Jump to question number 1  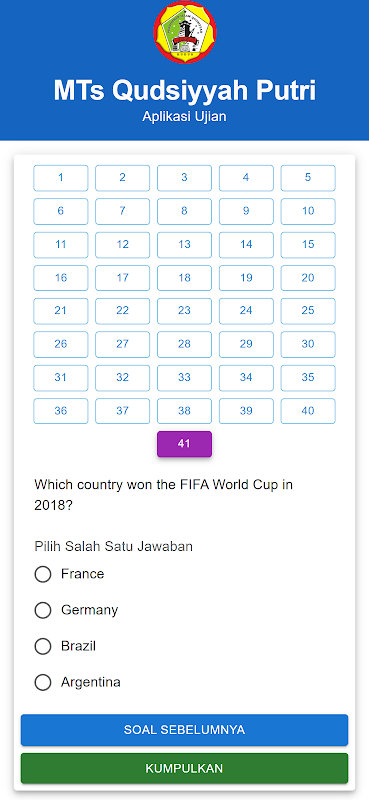(x=61, y=178)
